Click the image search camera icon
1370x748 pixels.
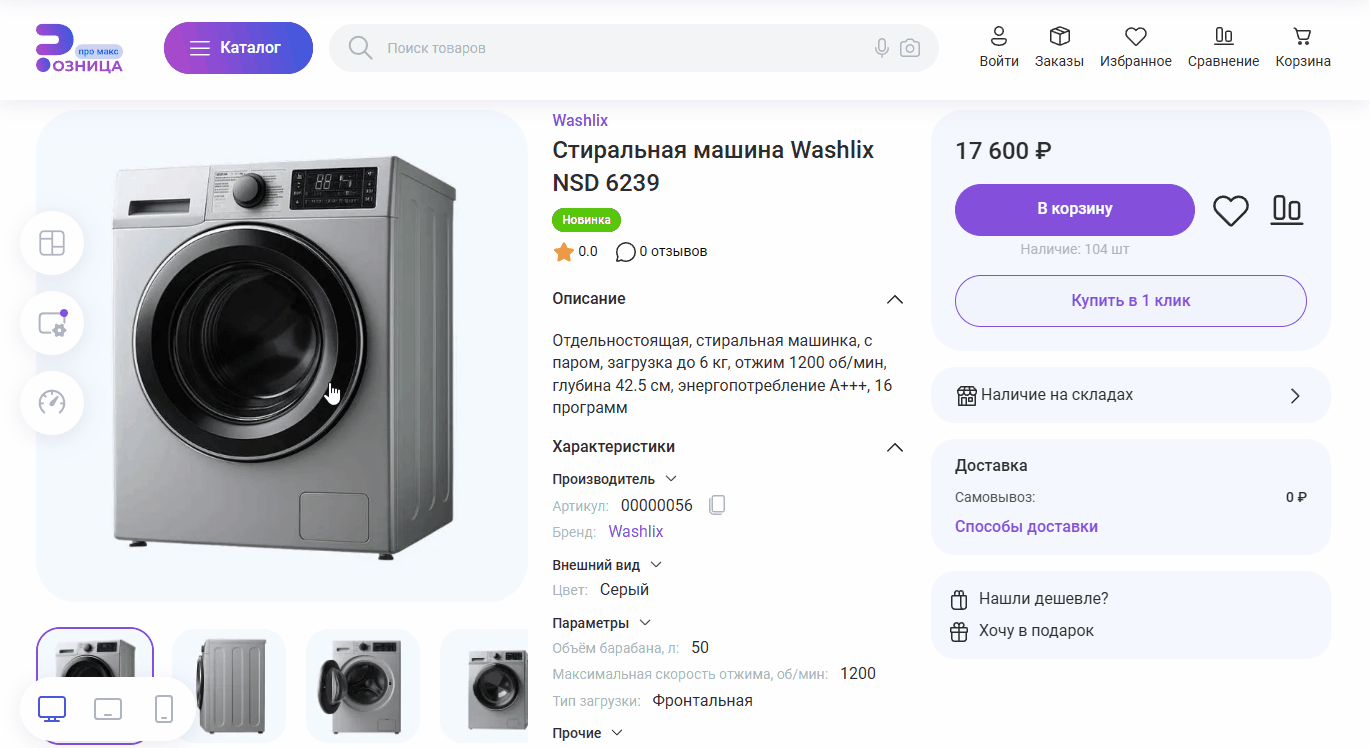click(x=909, y=47)
